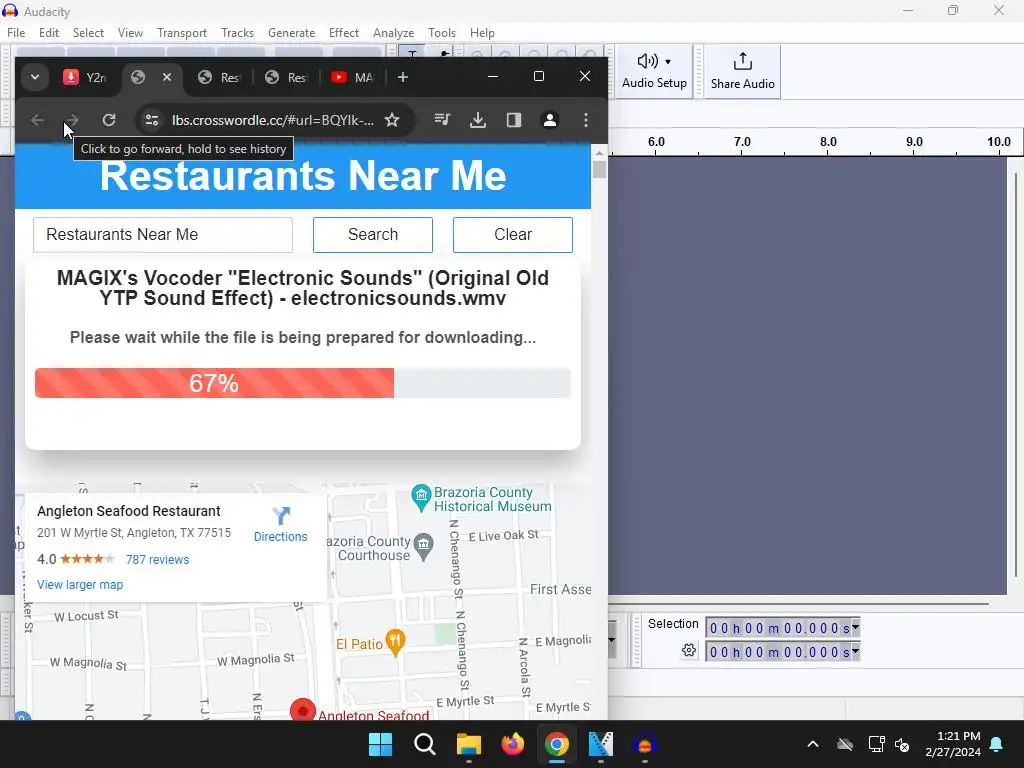
Task: Click the 8.0 mark on Audacity timeline
Action: coord(827,142)
